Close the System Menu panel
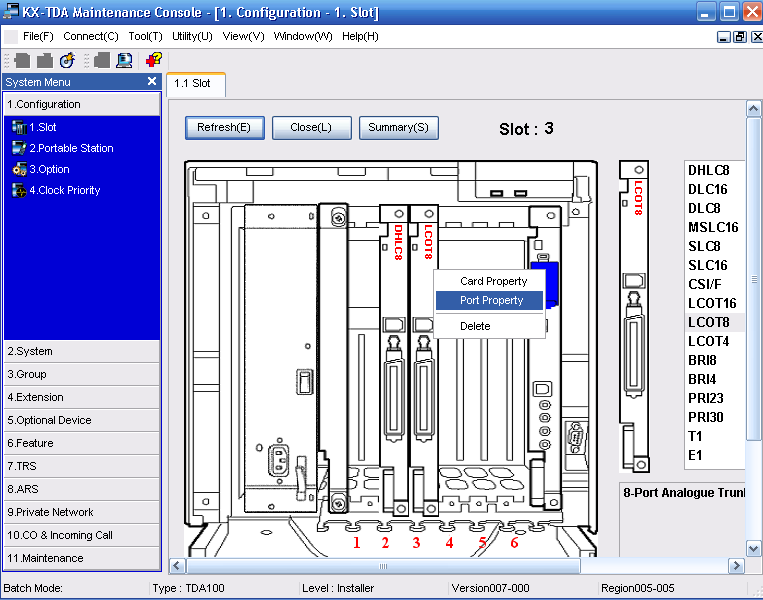The height and width of the screenshot is (600, 763). [x=152, y=81]
